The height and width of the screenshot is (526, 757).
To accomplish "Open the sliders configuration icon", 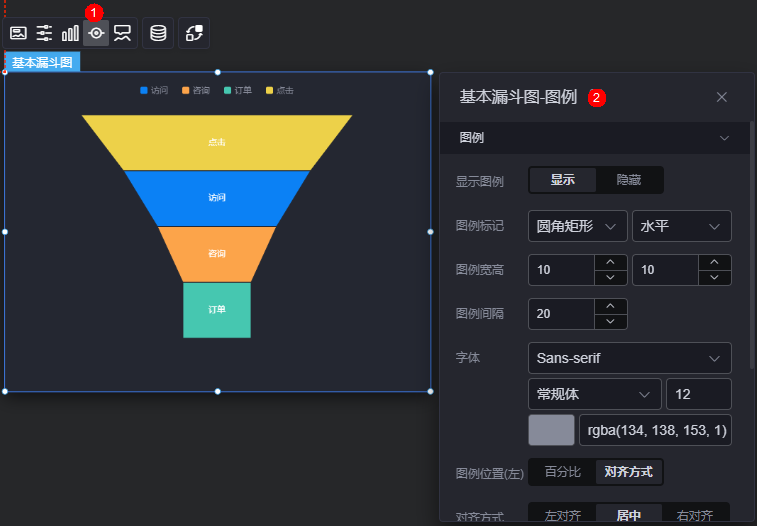I will pos(44,33).
